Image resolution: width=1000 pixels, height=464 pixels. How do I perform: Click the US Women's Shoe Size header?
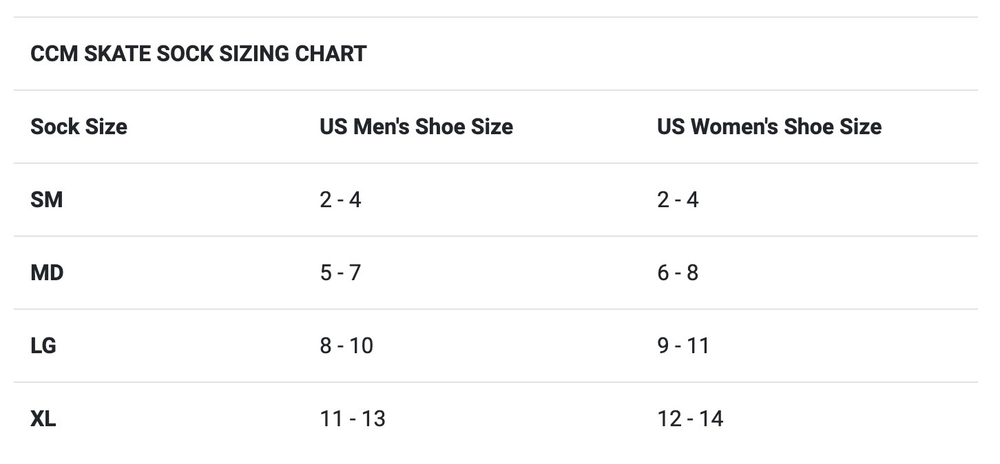click(769, 127)
